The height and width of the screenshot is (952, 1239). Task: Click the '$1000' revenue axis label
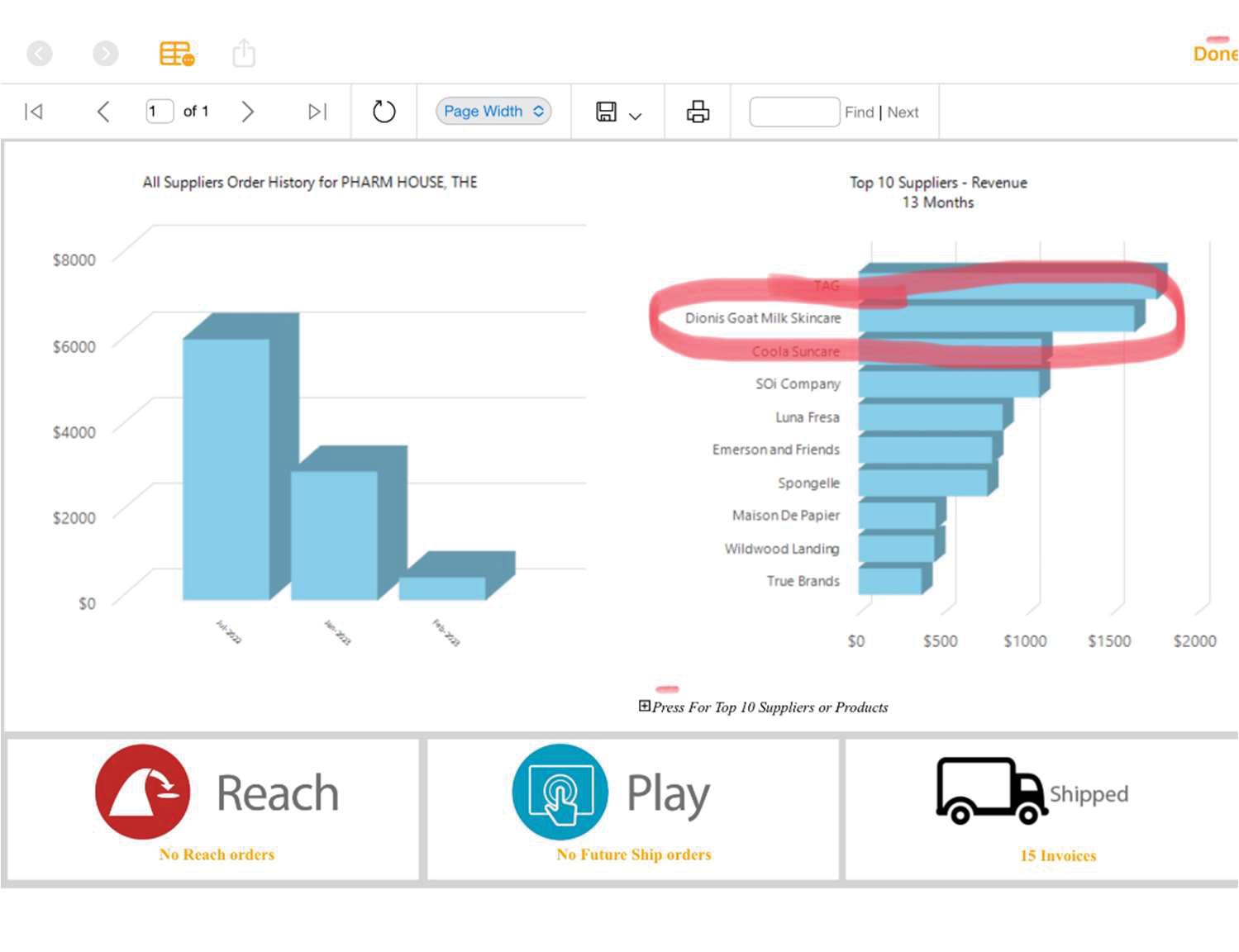pyautogui.click(x=1025, y=641)
